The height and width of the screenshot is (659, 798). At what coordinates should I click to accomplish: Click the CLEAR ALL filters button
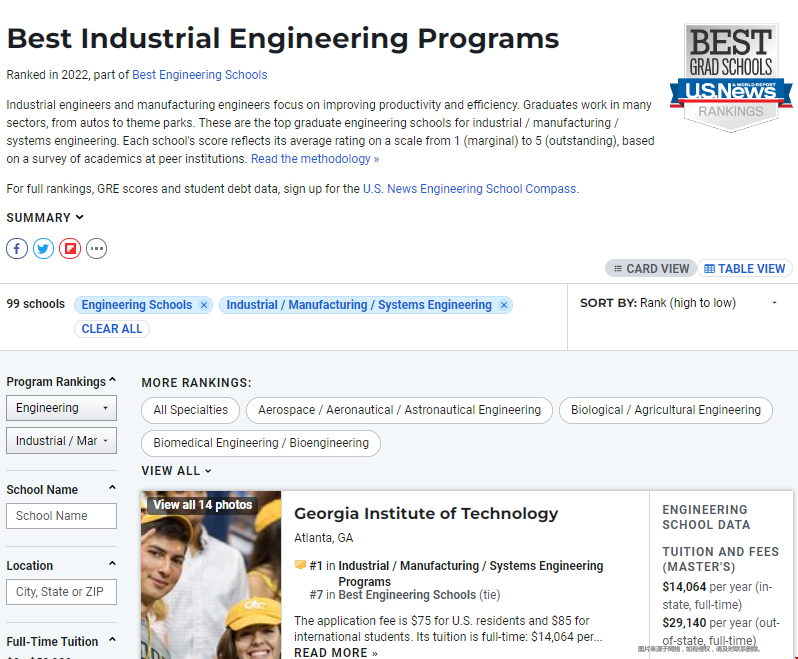pos(112,329)
